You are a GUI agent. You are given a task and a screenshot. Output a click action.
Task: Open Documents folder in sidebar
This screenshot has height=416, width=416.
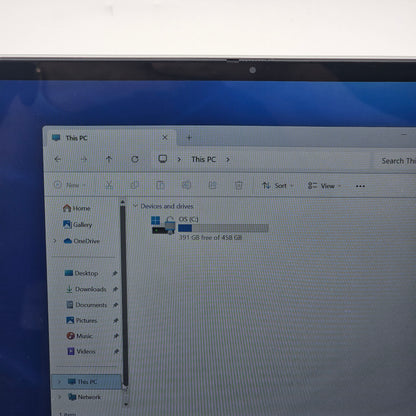coord(87,305)
